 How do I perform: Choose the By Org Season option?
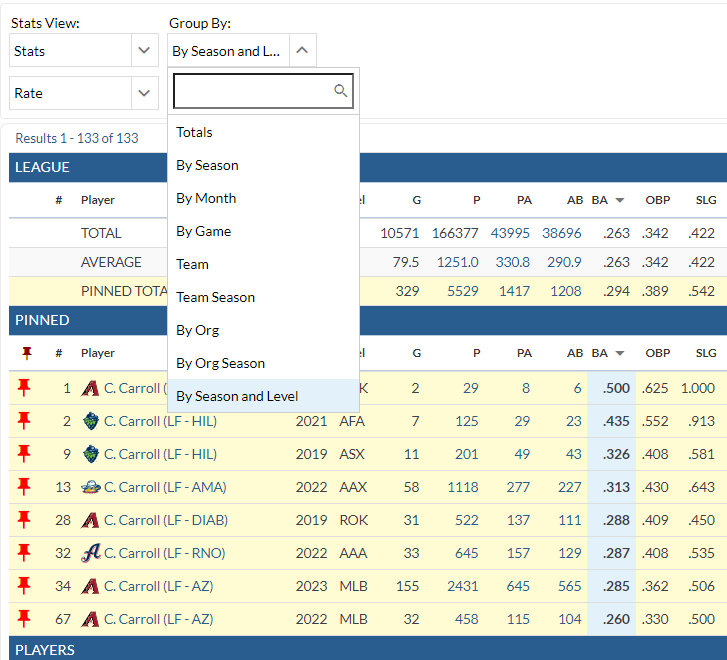(x=220, y=363)
